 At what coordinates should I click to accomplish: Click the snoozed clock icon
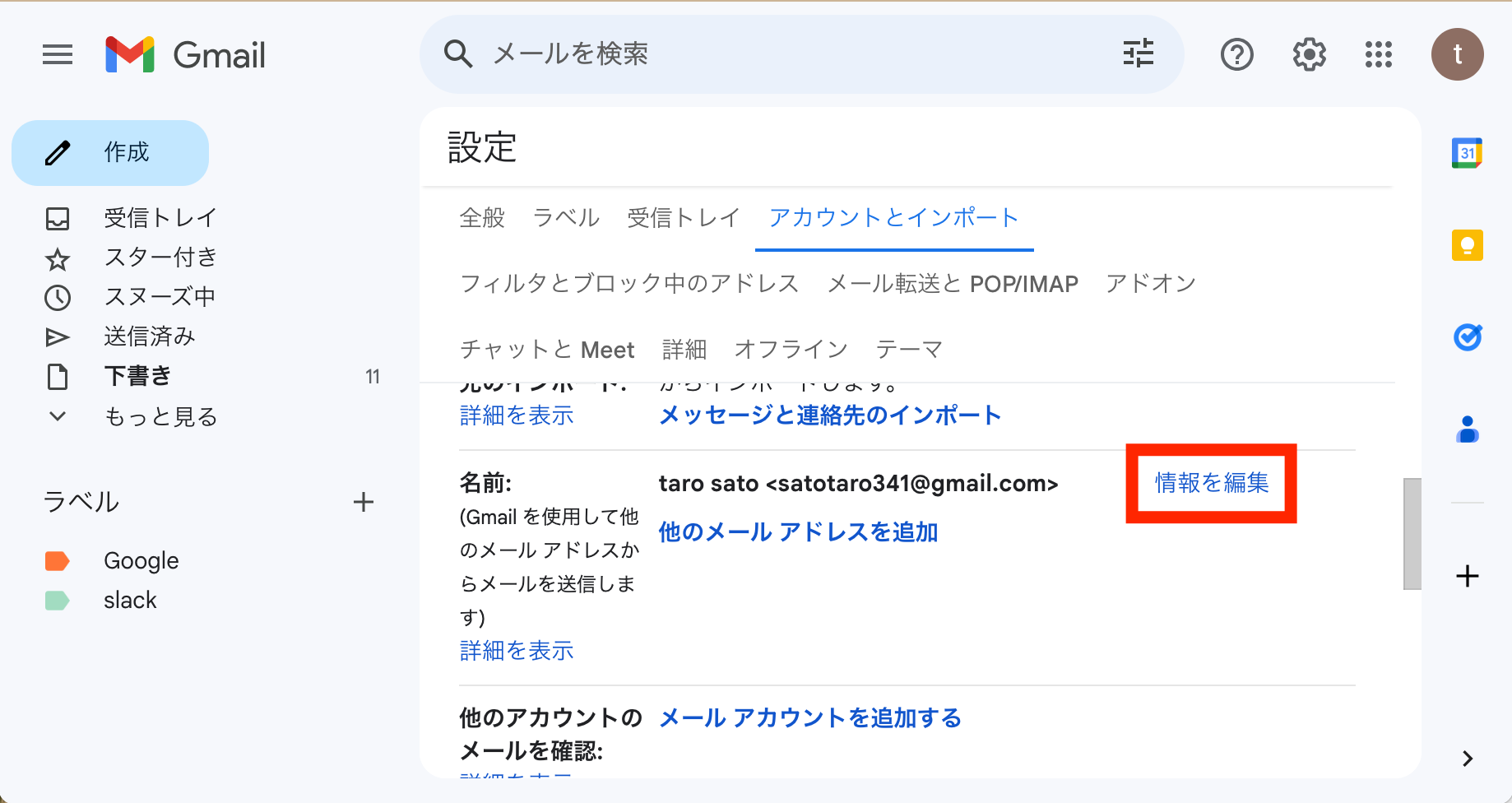click(x=58, y=298)
